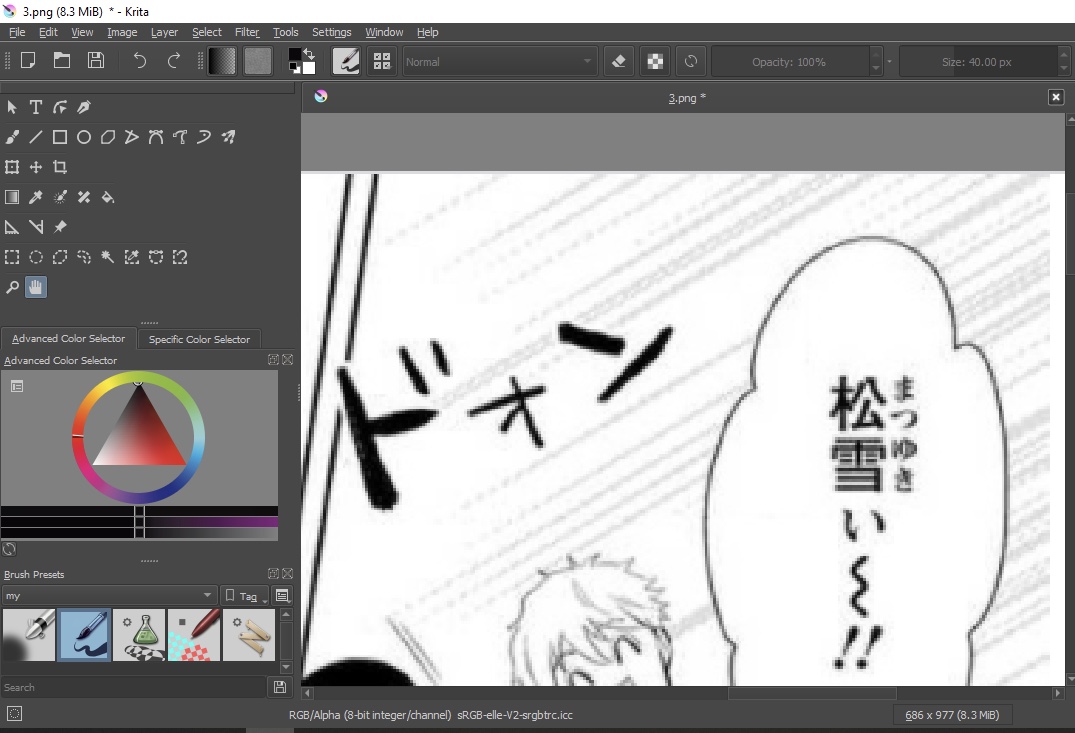
Task: Open the File menu
Action: (x=17, y=32)
